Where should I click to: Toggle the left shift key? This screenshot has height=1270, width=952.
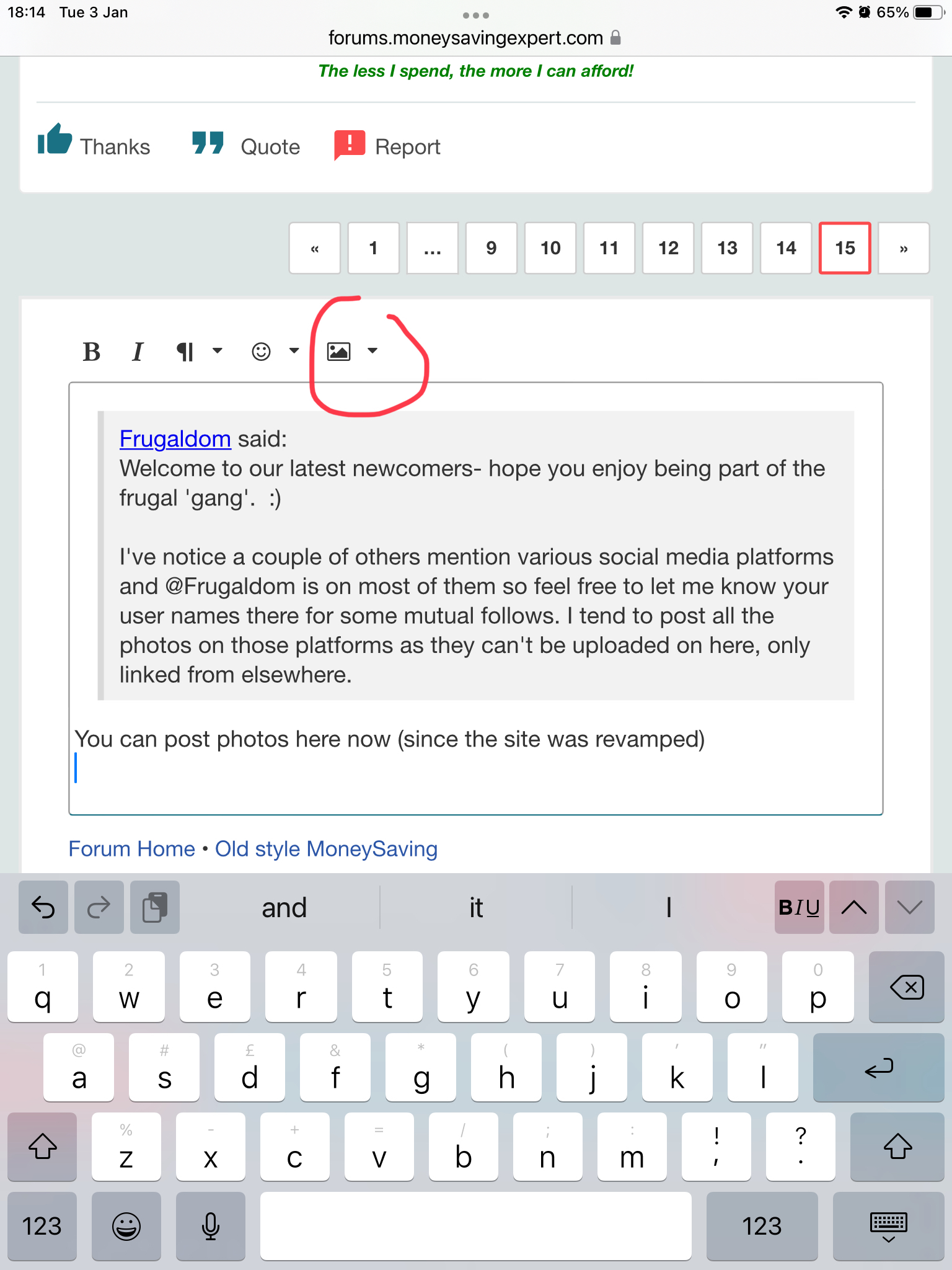(x=42, y=1147)
